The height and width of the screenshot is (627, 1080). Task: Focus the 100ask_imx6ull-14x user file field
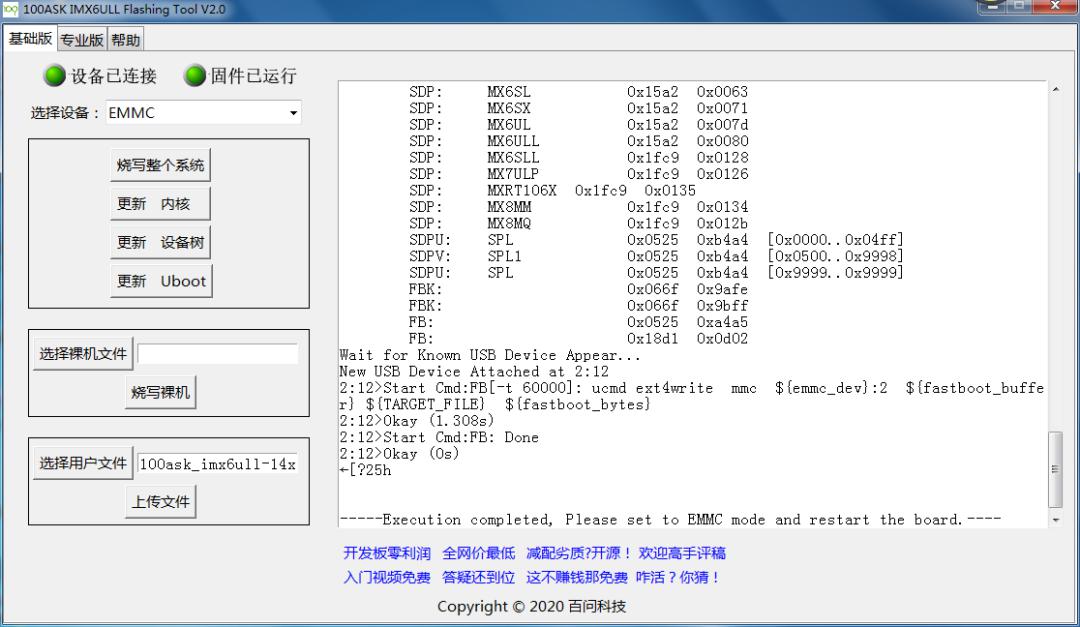(x=218, y=464)
